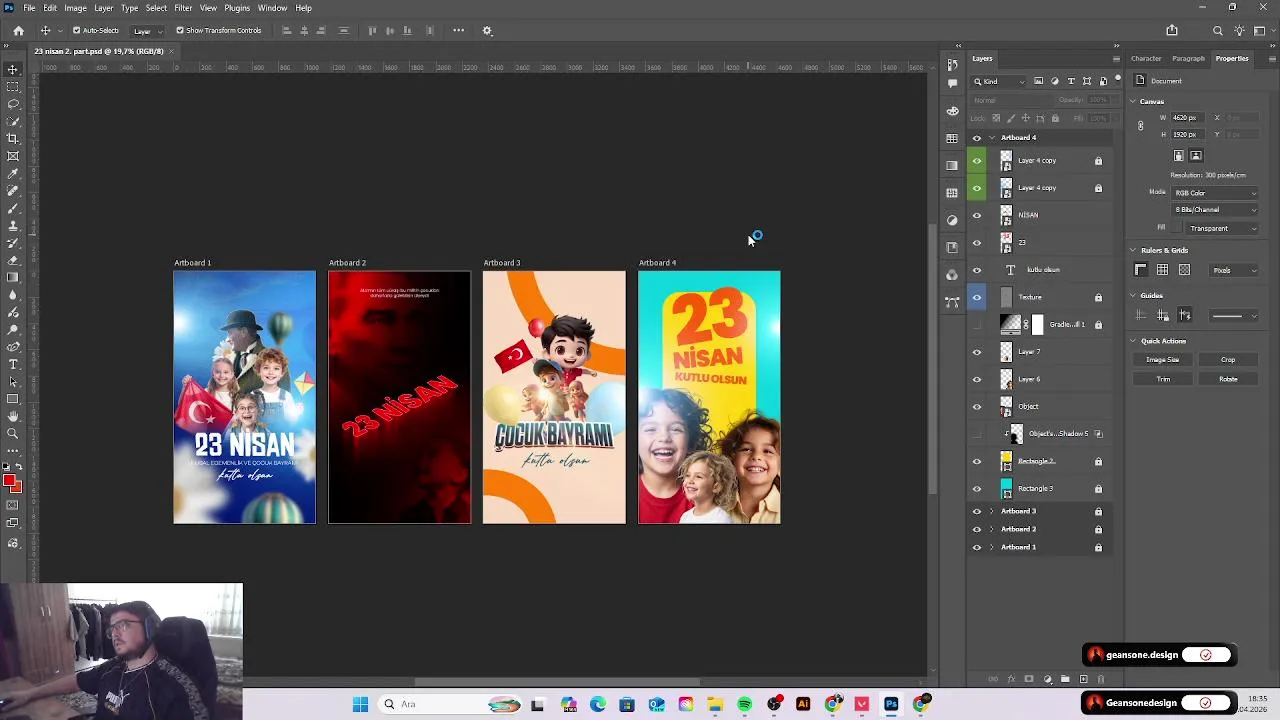Image resolution: width=1280 pixels, height=720 pixels.
Task: Select the Zoom tool
Action: pyautogui.click(x=13, y=433)
